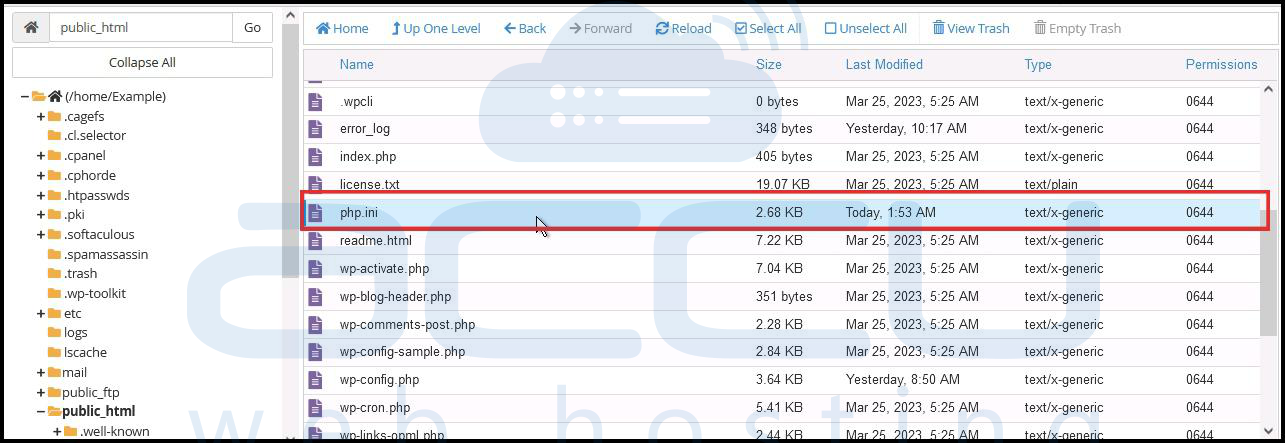Click the 0644 permissions of wp-activate.php
Image resolution: width=1285 pixels, height=443 pixels.
(x=1199, y=268)
